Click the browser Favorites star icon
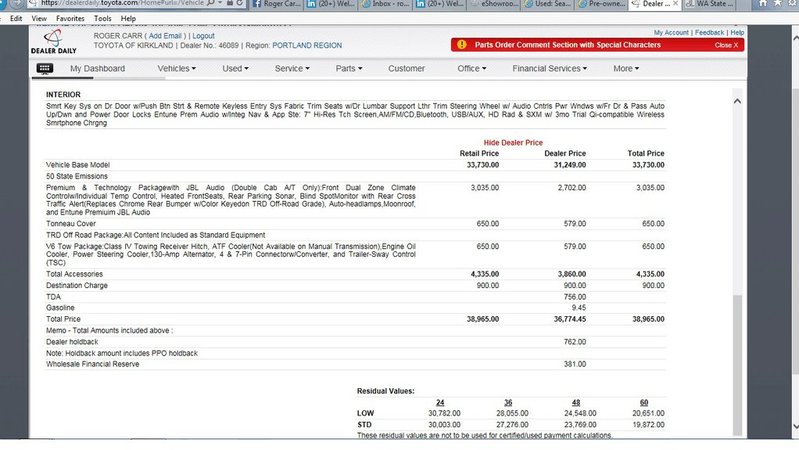The image size is (799, 450). (778, 3)
